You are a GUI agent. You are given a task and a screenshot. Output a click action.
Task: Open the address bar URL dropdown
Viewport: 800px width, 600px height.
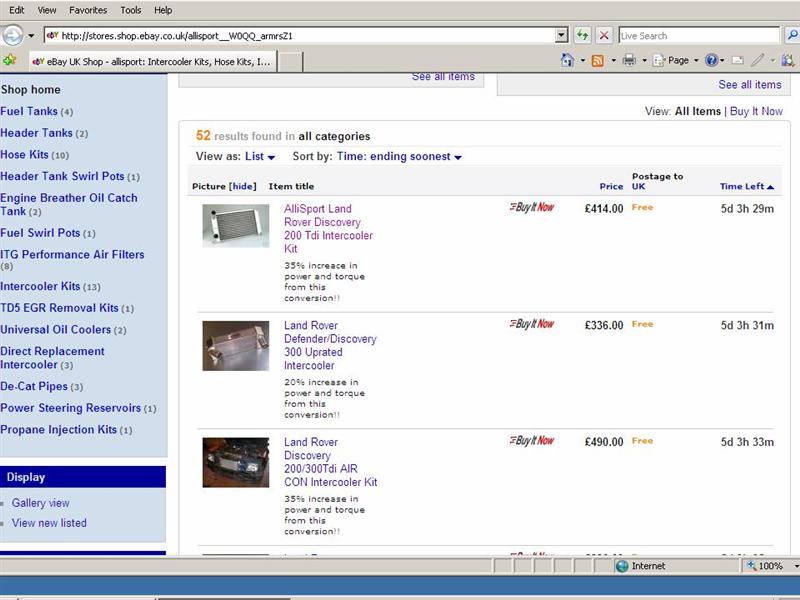(x=561, y=35)
